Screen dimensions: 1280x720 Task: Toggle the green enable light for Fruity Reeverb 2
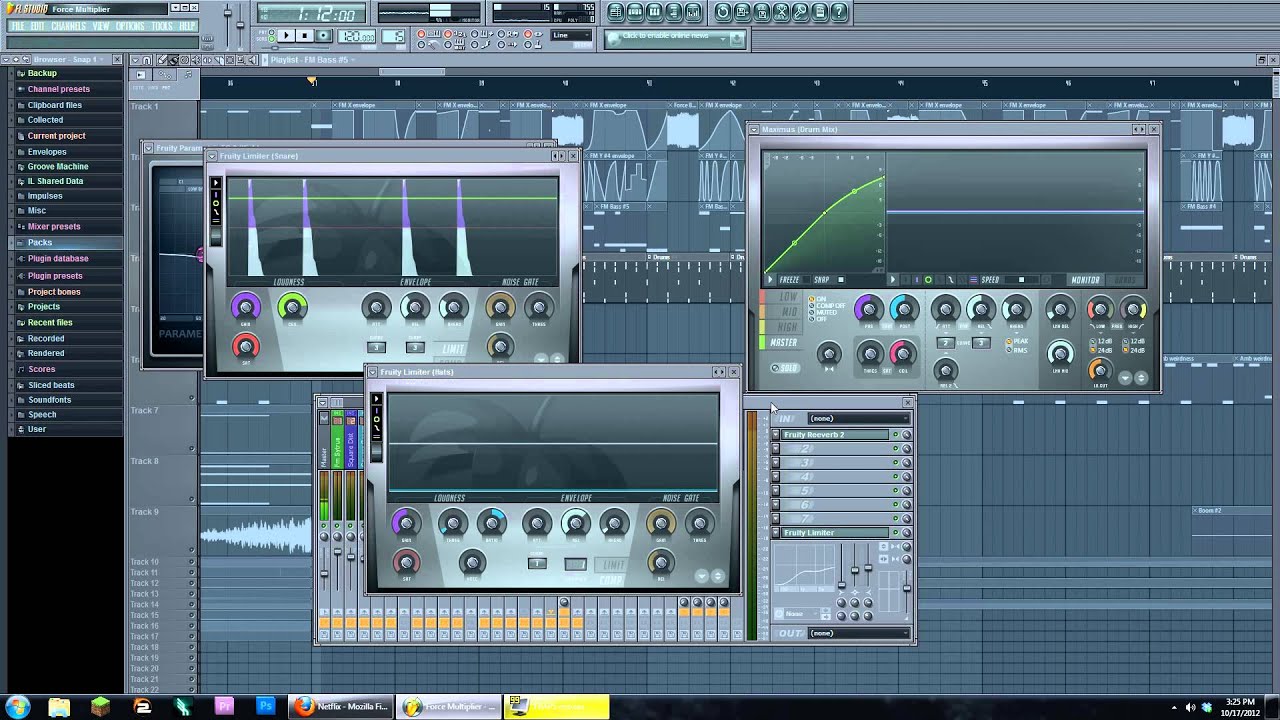pyautogui.click(x=895, y=435)
